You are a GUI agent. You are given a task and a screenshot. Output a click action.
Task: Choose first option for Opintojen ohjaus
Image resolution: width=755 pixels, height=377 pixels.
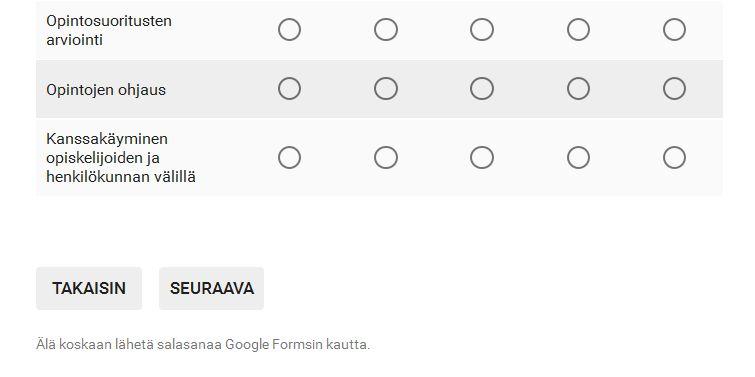click(289, 89)
